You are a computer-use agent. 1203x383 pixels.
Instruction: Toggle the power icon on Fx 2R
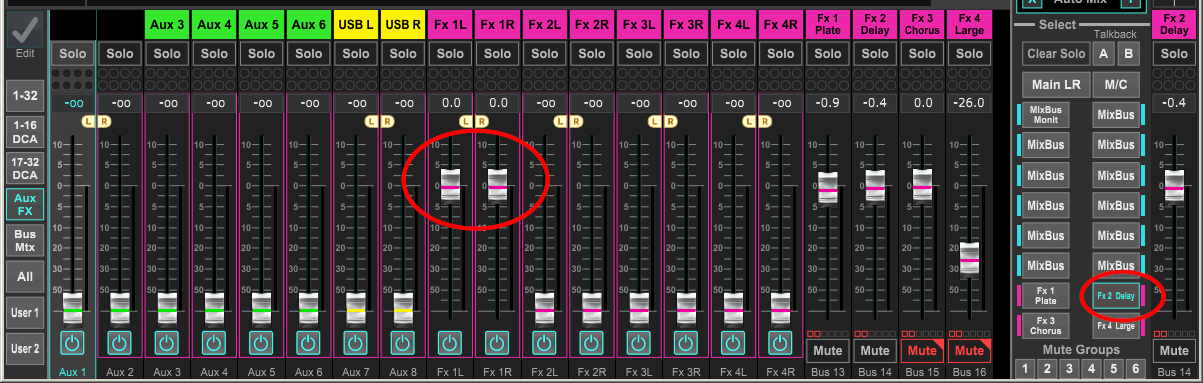coord(591,344)
